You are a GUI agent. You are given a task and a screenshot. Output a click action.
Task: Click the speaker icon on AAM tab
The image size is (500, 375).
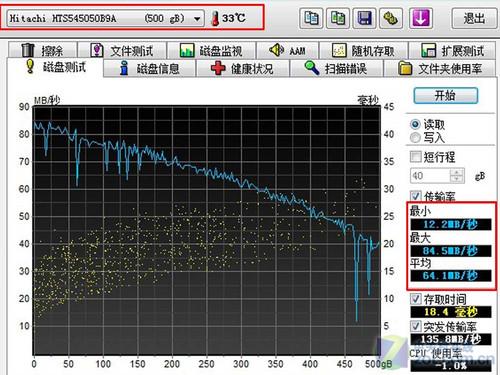tap(276, 50)
